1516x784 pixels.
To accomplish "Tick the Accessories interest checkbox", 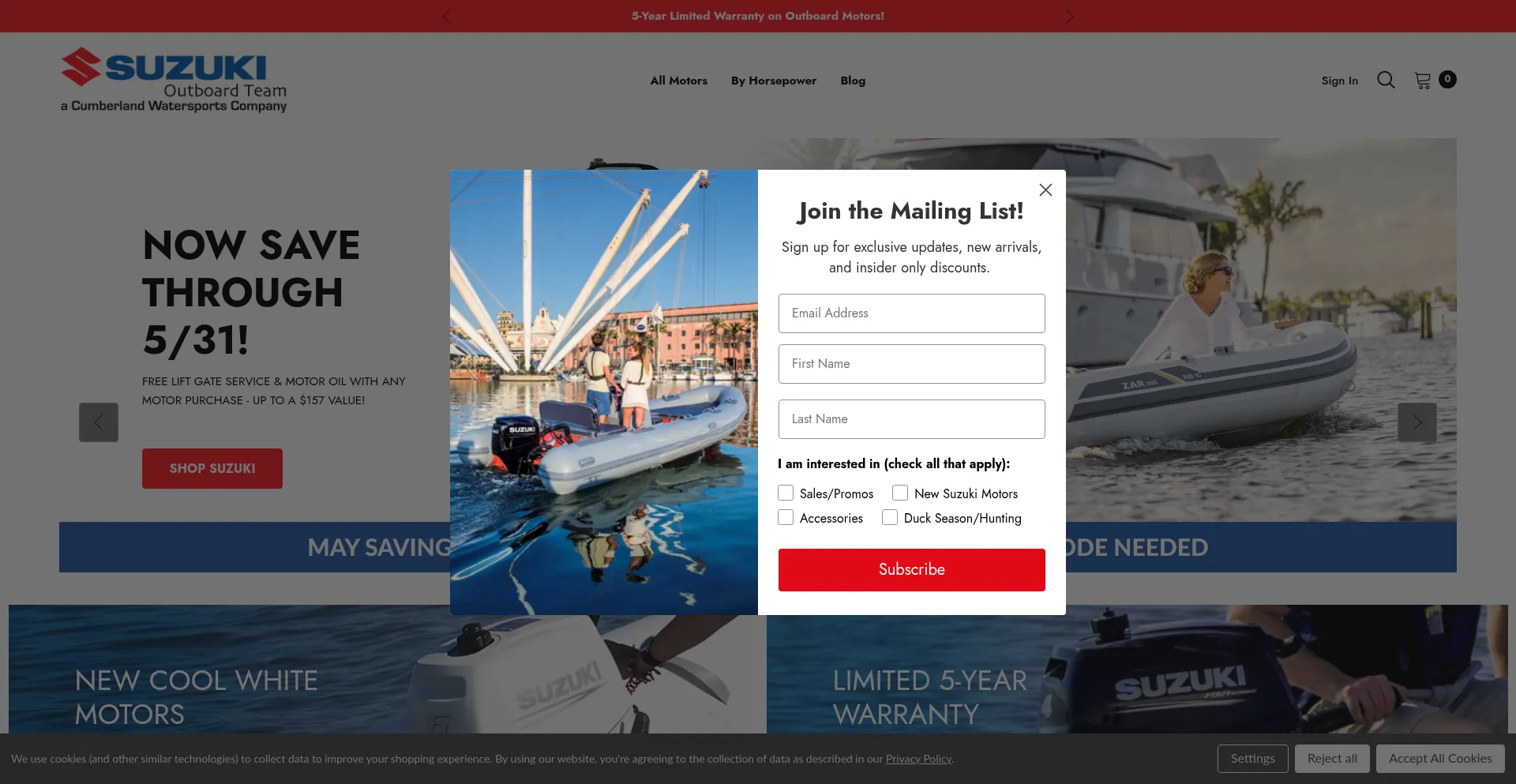I will (786, 517).
